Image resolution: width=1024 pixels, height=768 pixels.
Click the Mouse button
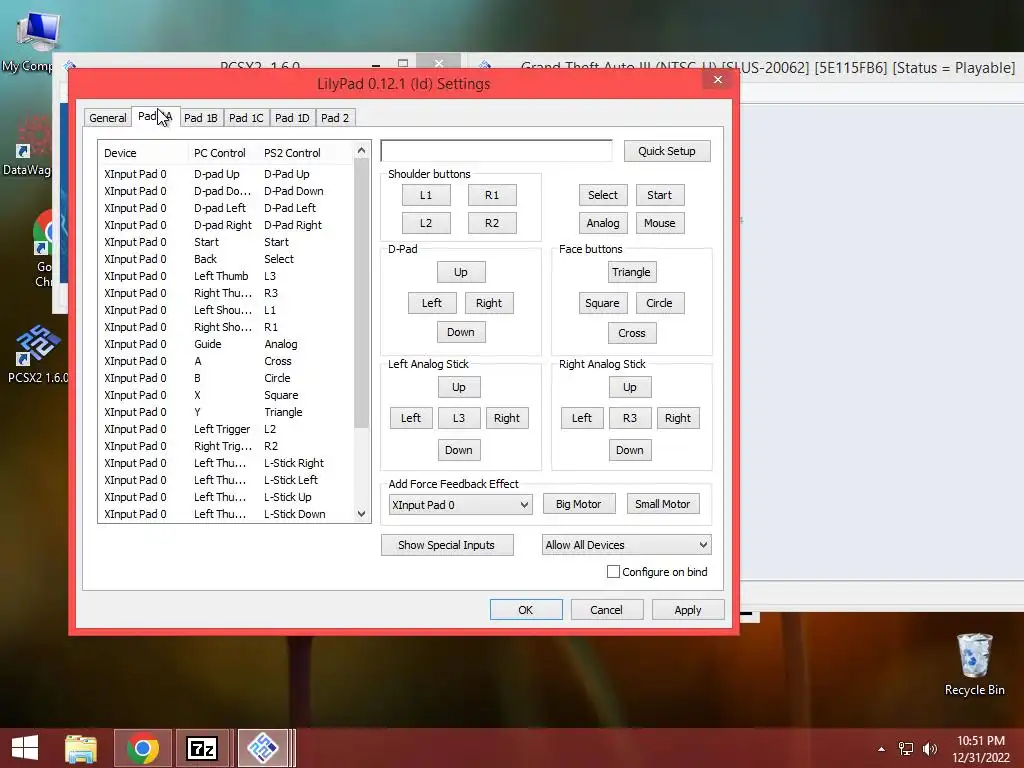coord(660,223)
